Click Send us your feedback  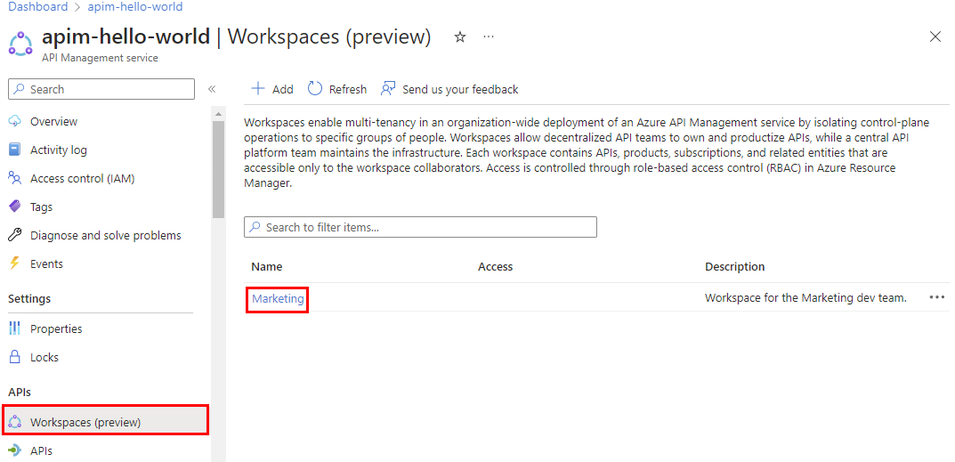click(449, 89)
